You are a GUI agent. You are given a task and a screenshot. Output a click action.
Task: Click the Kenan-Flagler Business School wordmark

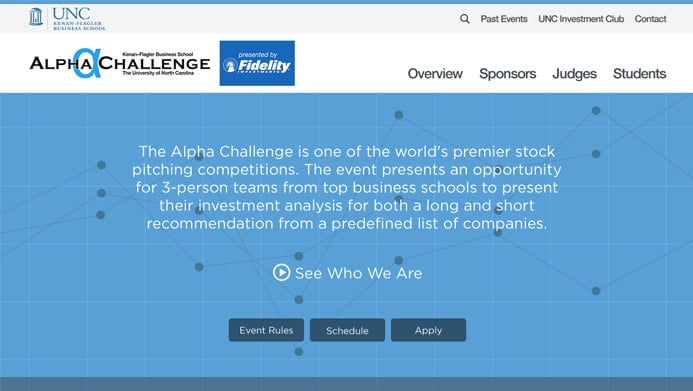pos(79,25)
